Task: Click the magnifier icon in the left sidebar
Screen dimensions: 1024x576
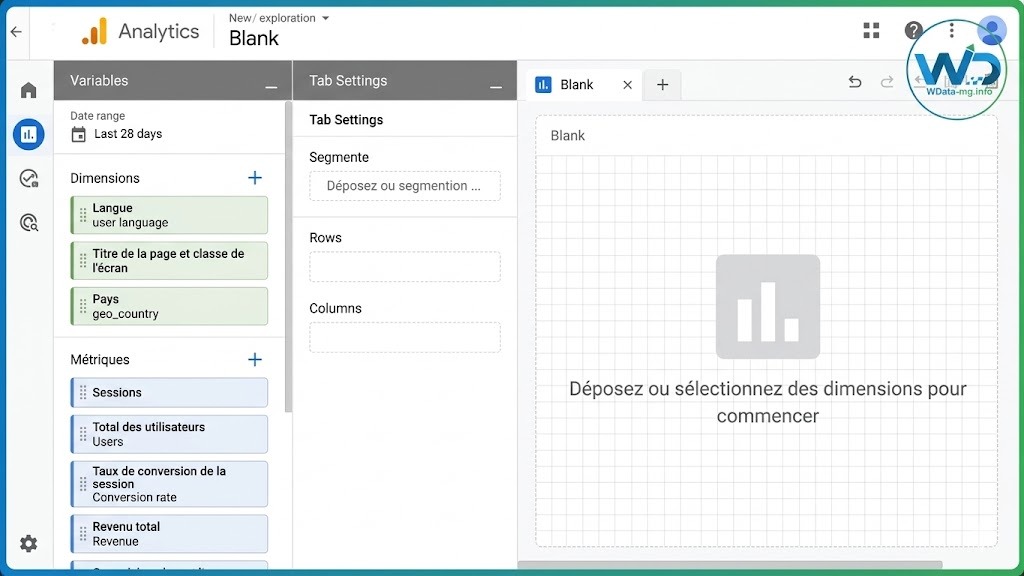Action: (x=28, y=222)
